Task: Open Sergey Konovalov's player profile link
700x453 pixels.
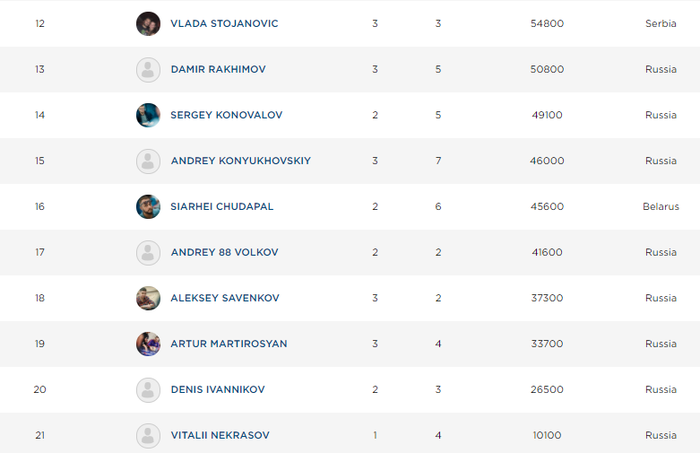Action: [x=226, y=115]
